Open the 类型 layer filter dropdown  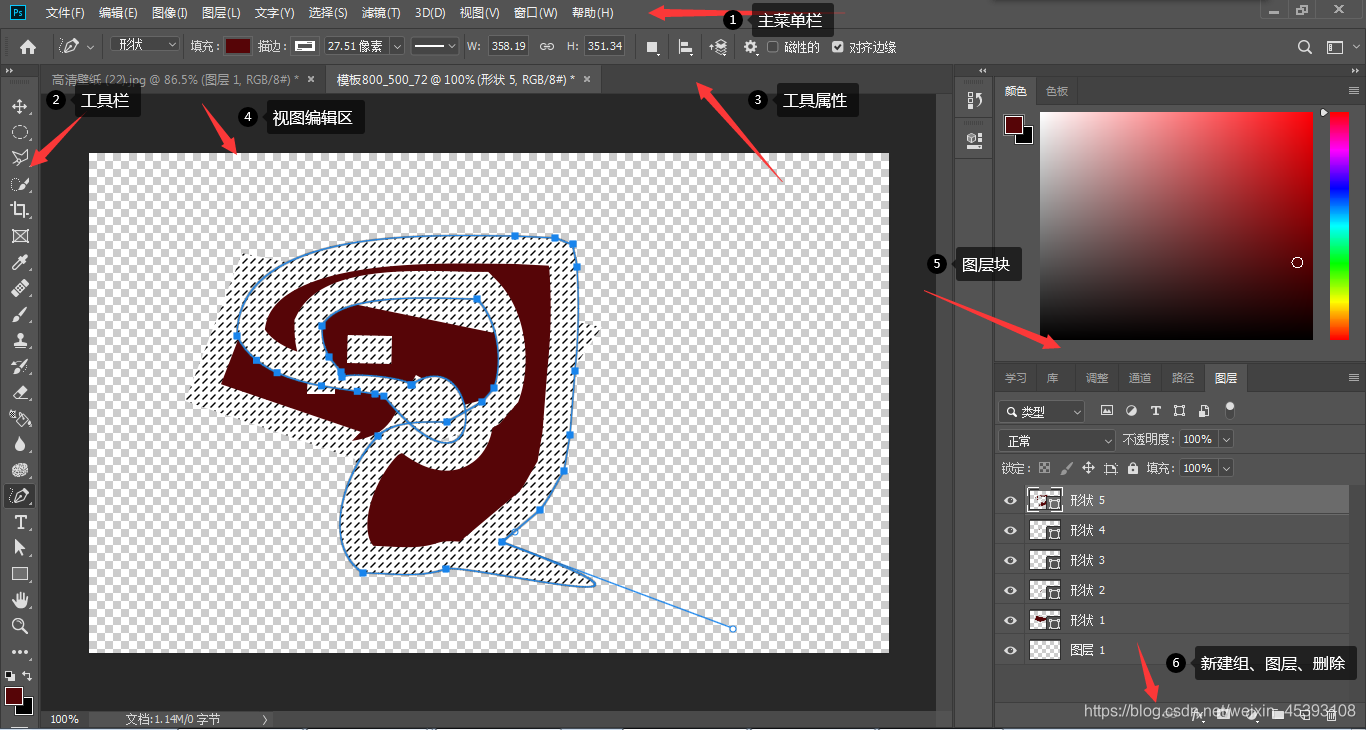coord(1041,411)
